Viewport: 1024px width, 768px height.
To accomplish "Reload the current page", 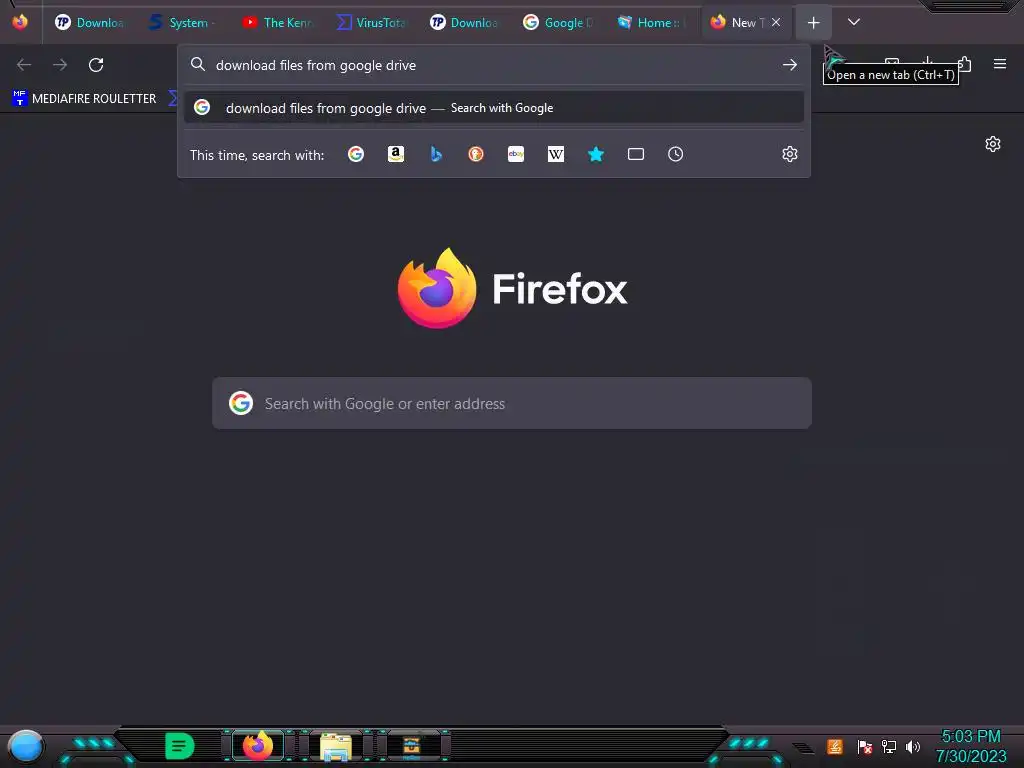I will pos(96,65).
